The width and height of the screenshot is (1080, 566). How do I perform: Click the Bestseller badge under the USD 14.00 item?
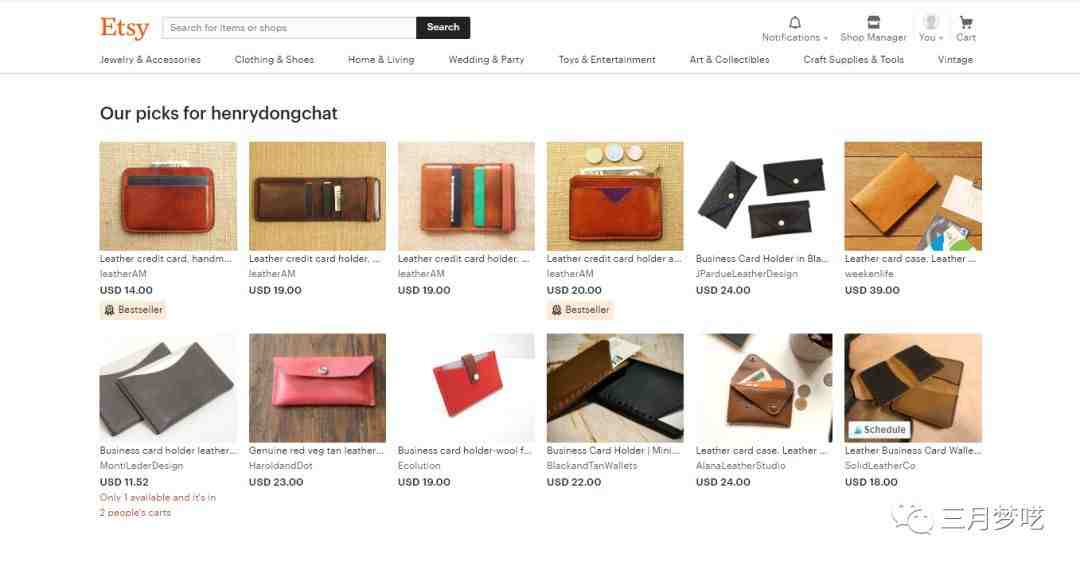(134, 310)
